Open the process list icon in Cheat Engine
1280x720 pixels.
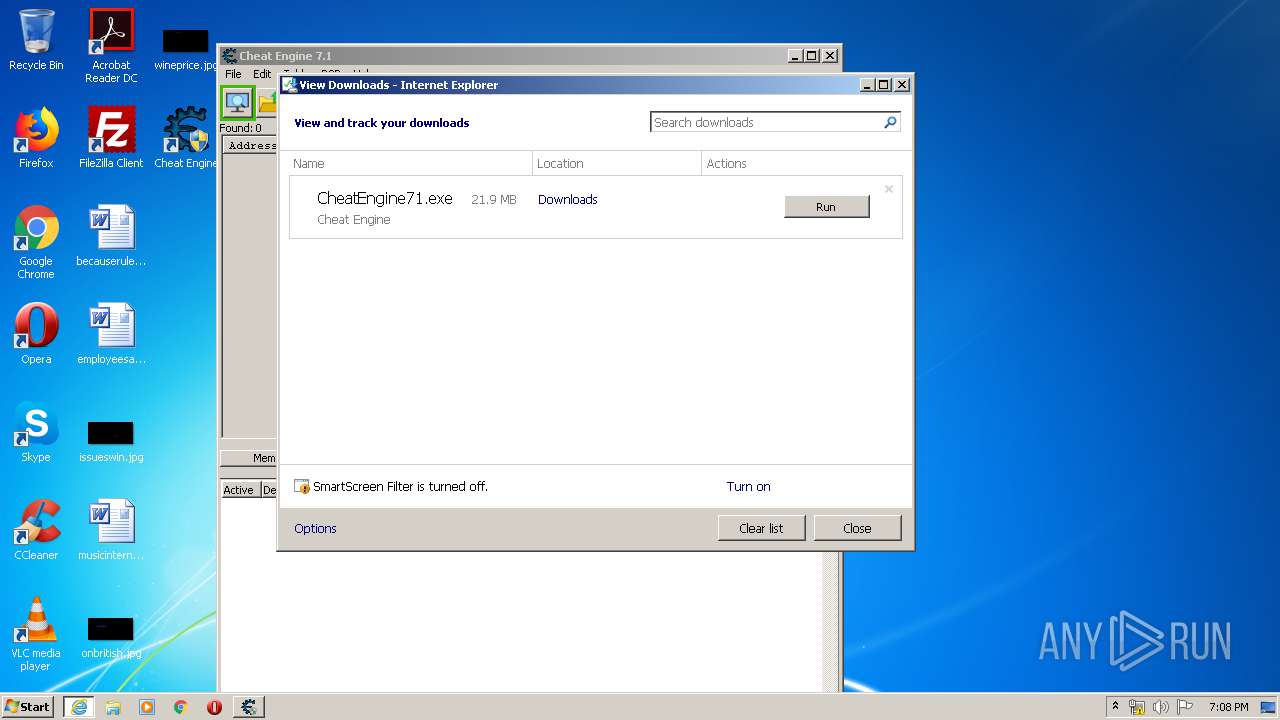point(238,102)
